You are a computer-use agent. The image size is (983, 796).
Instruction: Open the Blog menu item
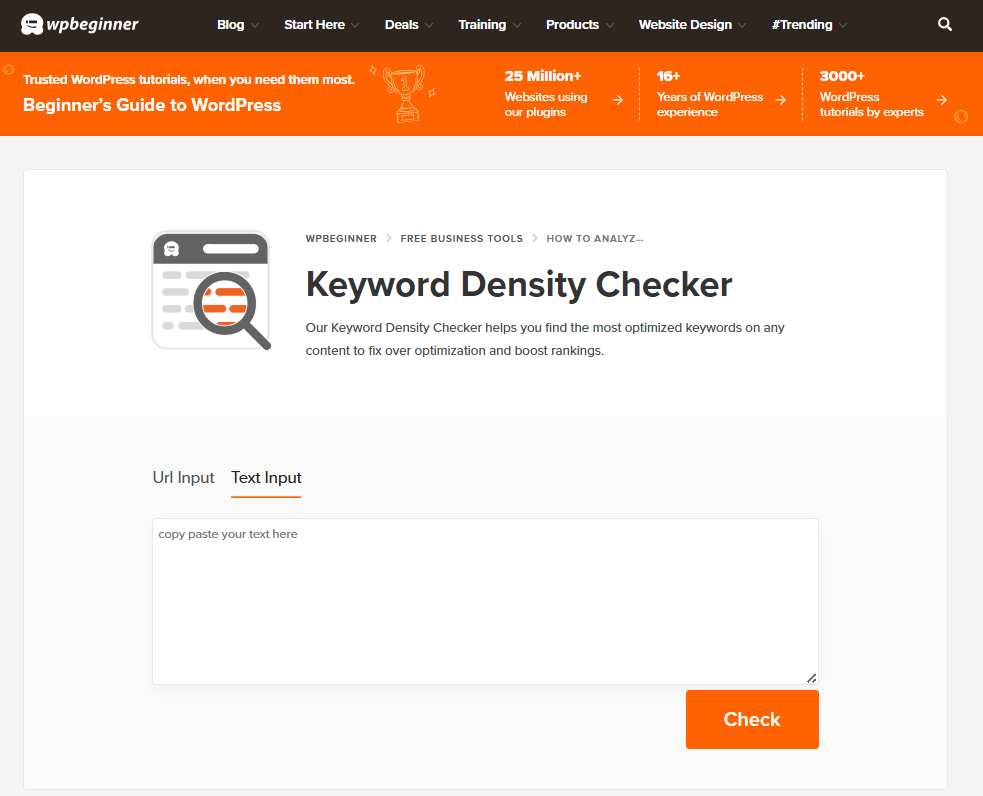coord(231,24)
